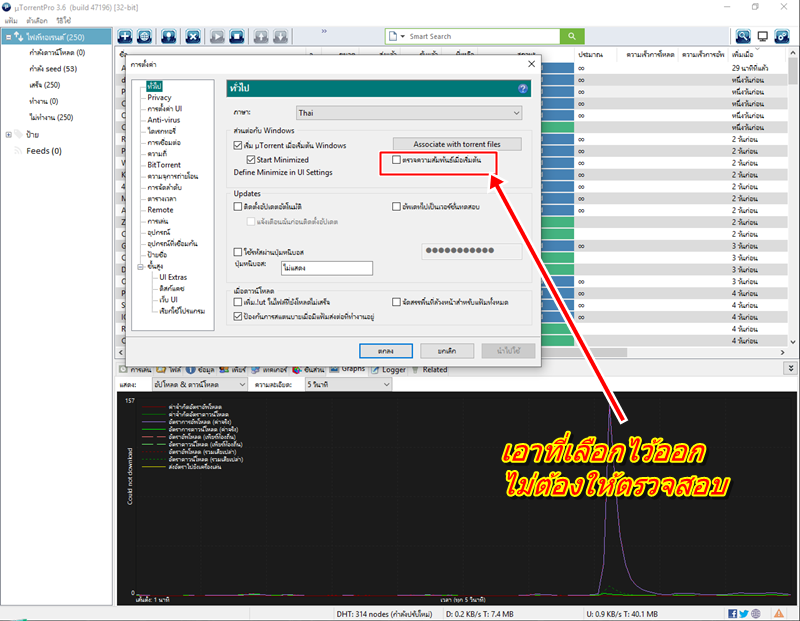This screenshot has width=800, height=621.
Task: Select Feeds (0) in the sidebar
Action: coord(44,151)
